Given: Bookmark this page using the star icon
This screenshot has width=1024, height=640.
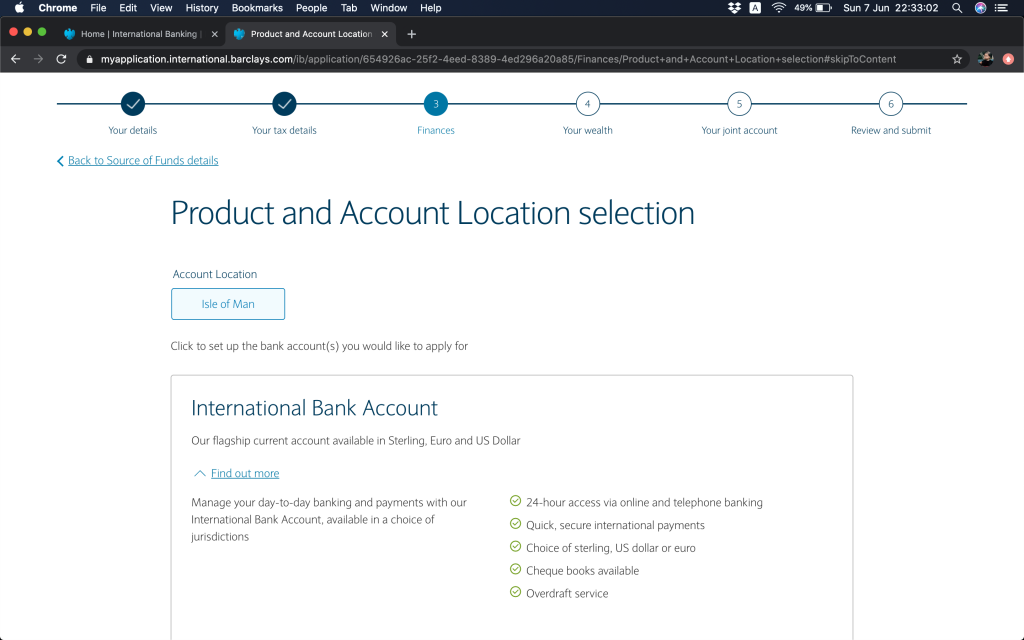Looking at the screenshot, I should point(957,59).
